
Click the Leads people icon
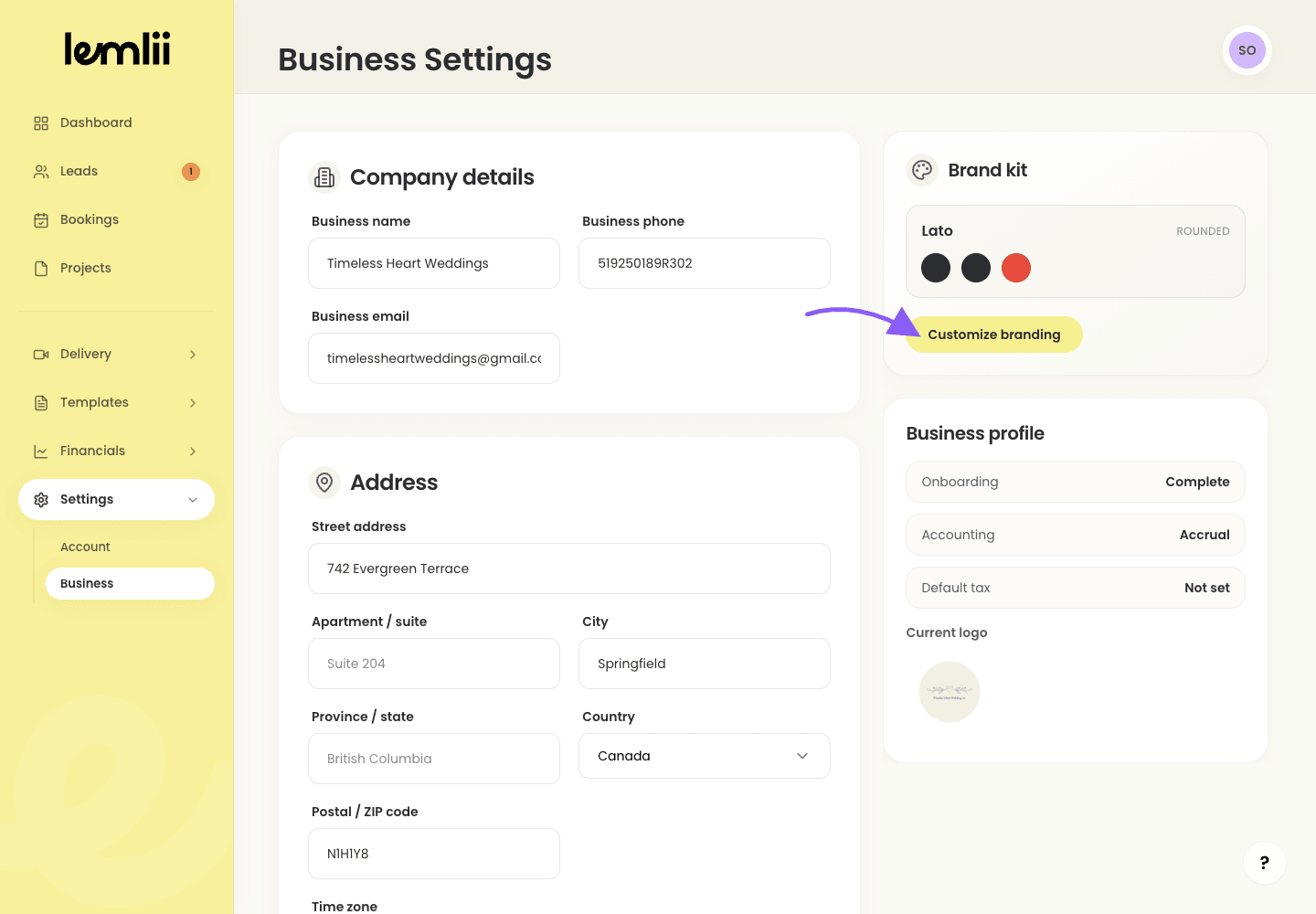(41, 172)
